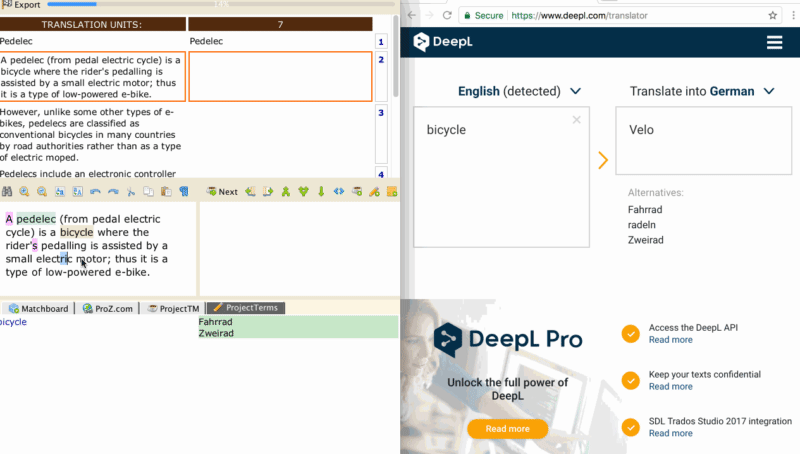Click the merge segments green arrow icon
Screen dimensions: 800x454
[286, 192]
